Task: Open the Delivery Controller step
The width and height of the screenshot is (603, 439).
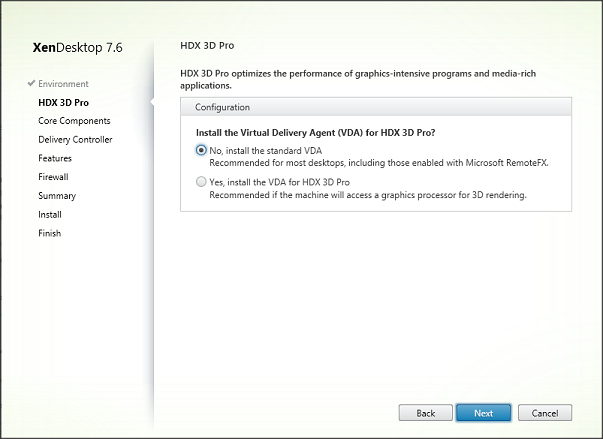Action: click(x=75, y=140)
